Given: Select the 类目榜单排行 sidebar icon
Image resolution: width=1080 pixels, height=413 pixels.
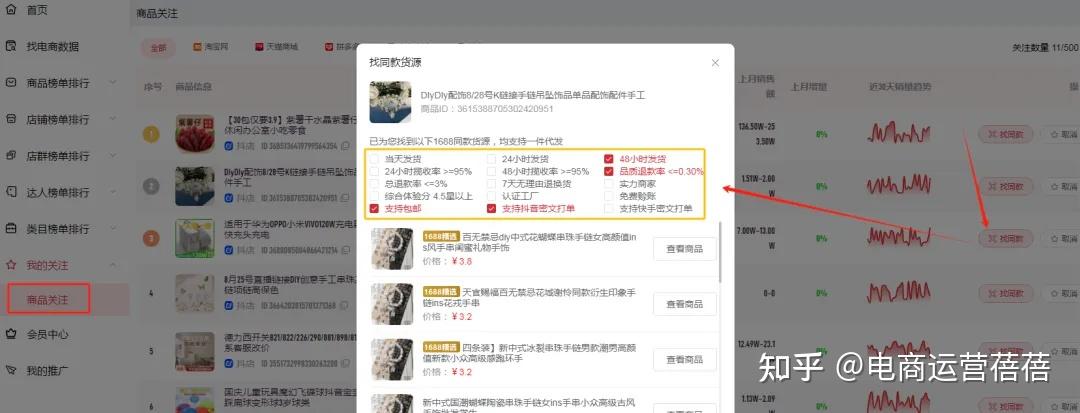Looking at the screenshot, I should (x=10, y=229).
